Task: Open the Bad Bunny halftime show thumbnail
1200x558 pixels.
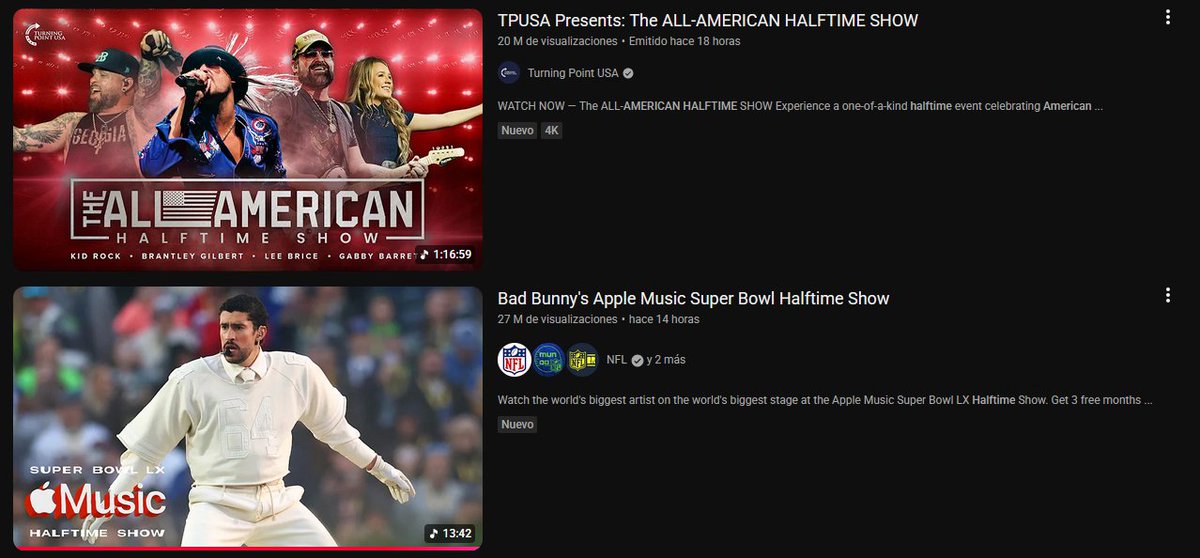Action: click(x=247, y=418)
